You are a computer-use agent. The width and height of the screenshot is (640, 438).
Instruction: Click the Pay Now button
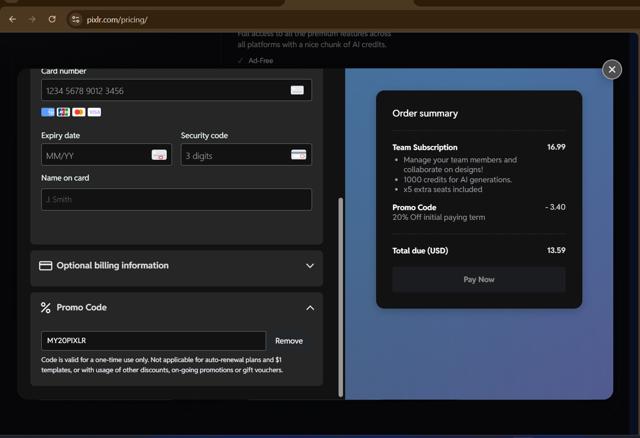479,280
